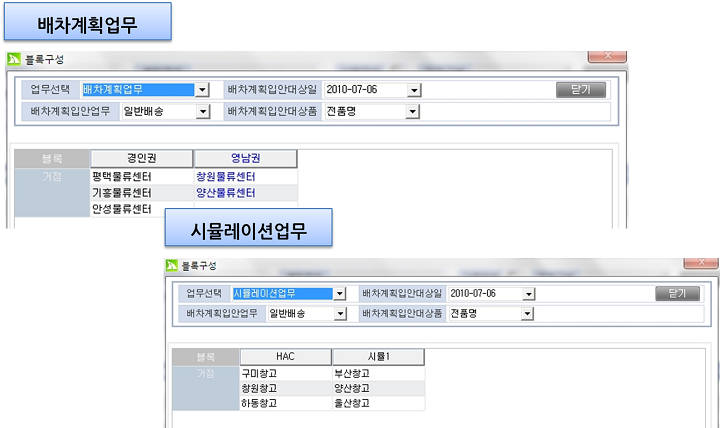
Task: Click the 2010-07-06 date field in lower window
Action: click(485, 294)
